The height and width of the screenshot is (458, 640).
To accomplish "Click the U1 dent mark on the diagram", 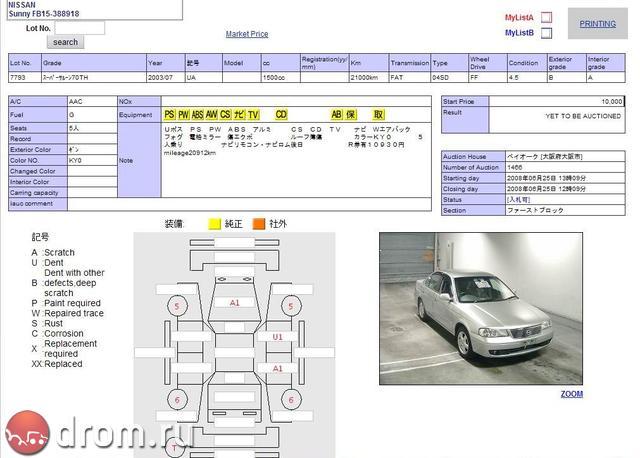I will tap(278, 337).
